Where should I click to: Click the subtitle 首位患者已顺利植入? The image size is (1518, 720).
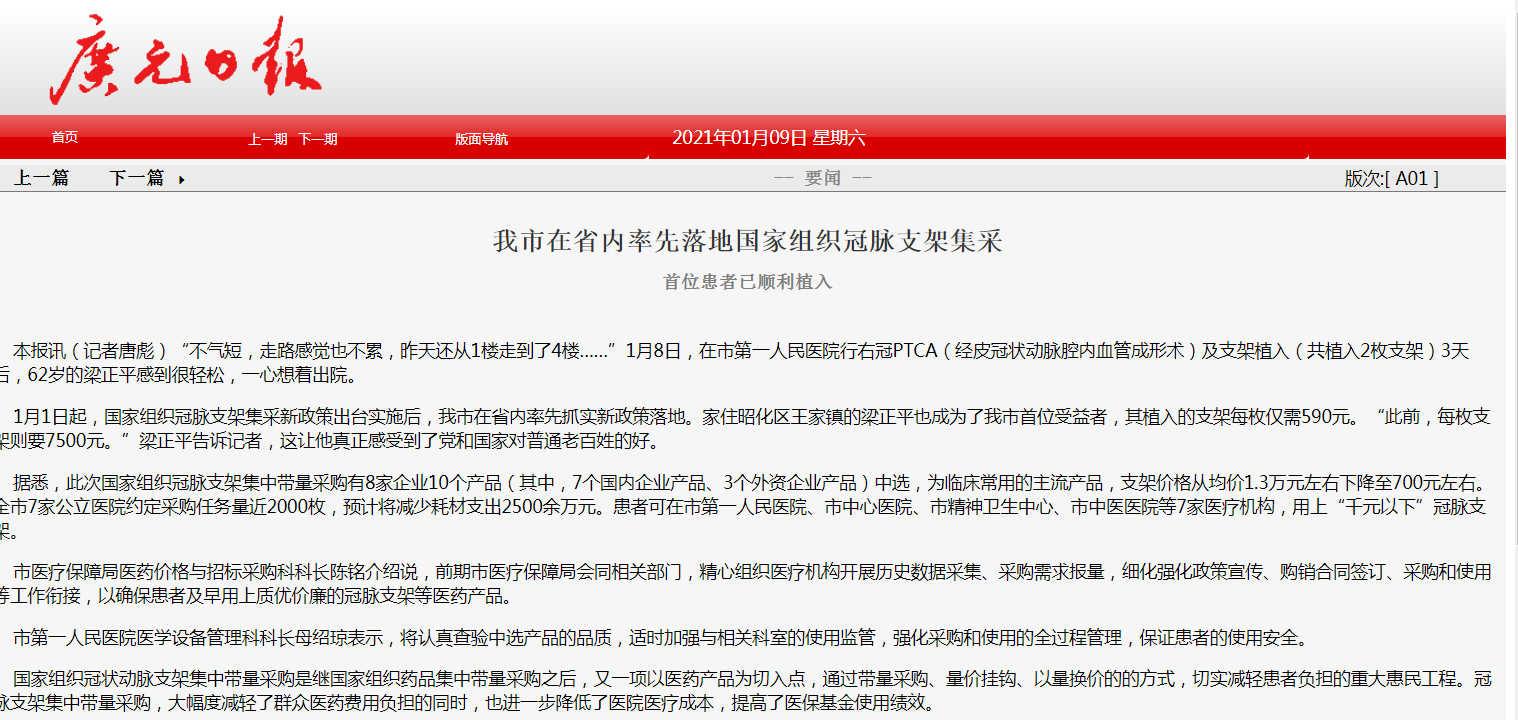pyautogui.click(x=747, y=282)
